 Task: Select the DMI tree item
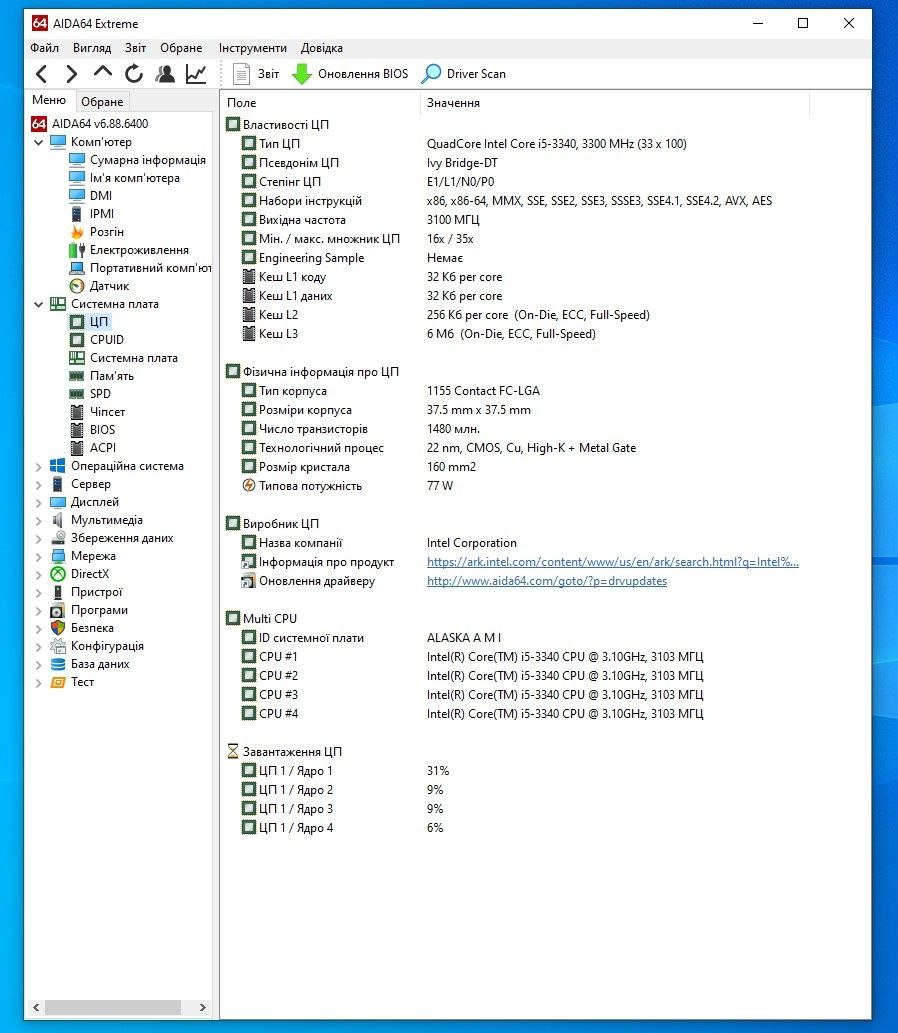(x=91, y=196)
